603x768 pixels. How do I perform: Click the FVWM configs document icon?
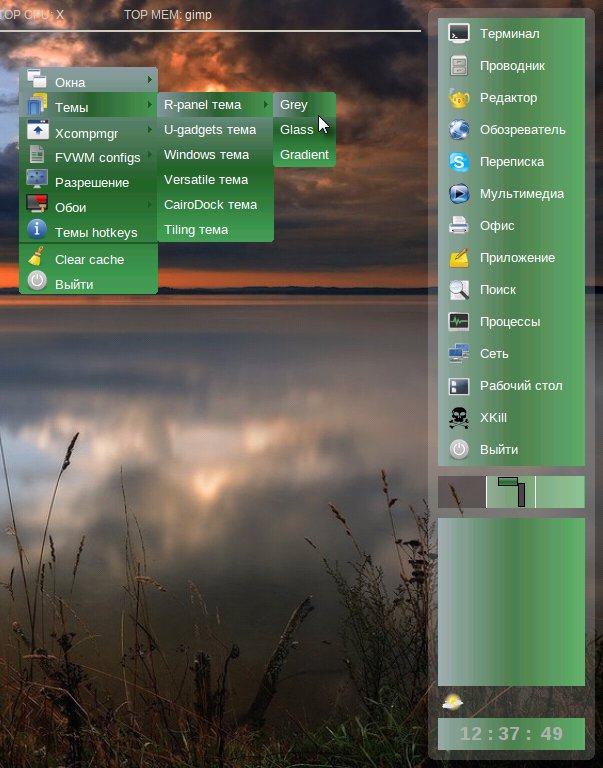click(x=37, y=155)
